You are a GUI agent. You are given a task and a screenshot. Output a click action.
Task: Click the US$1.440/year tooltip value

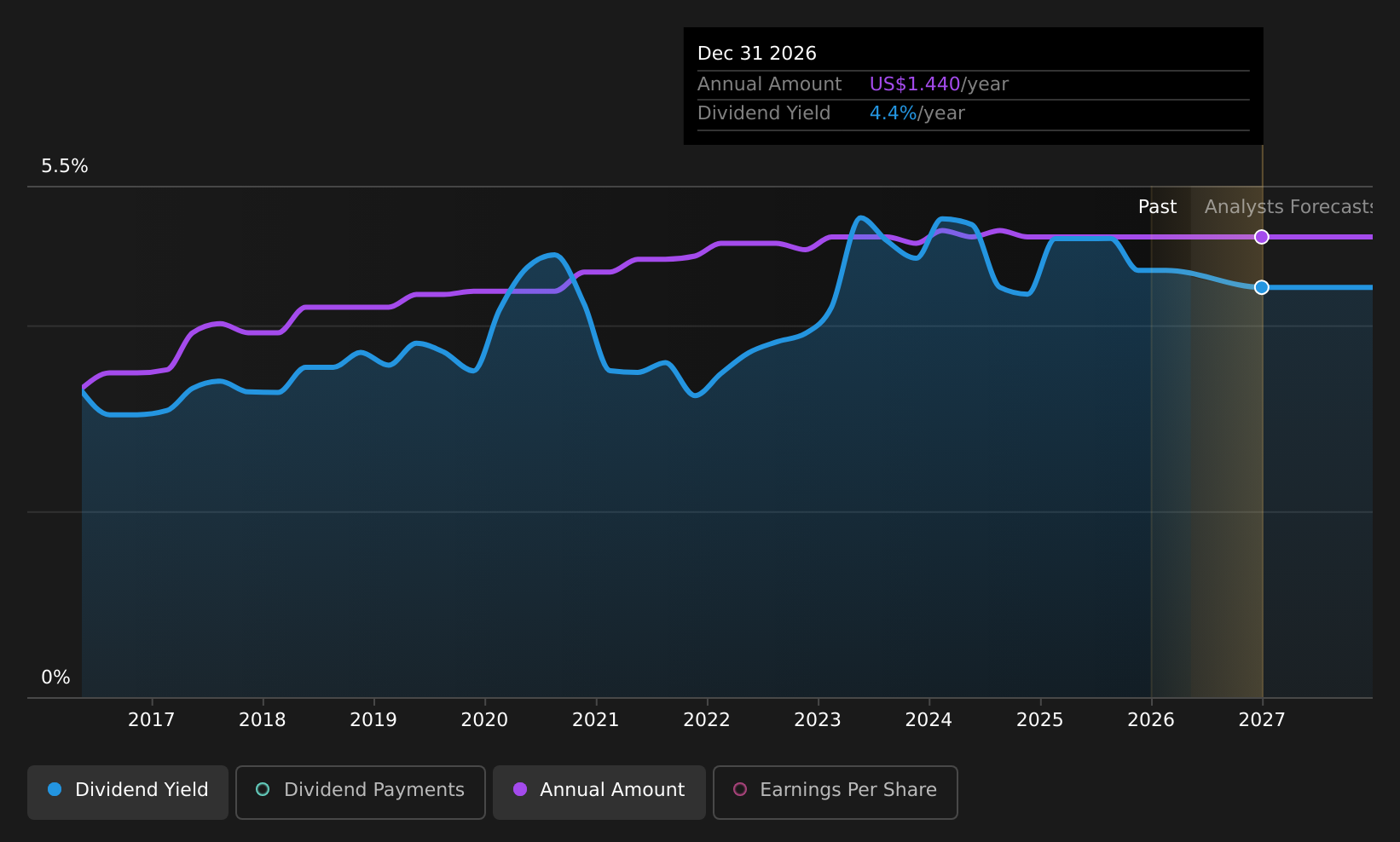tap(939, 84)
